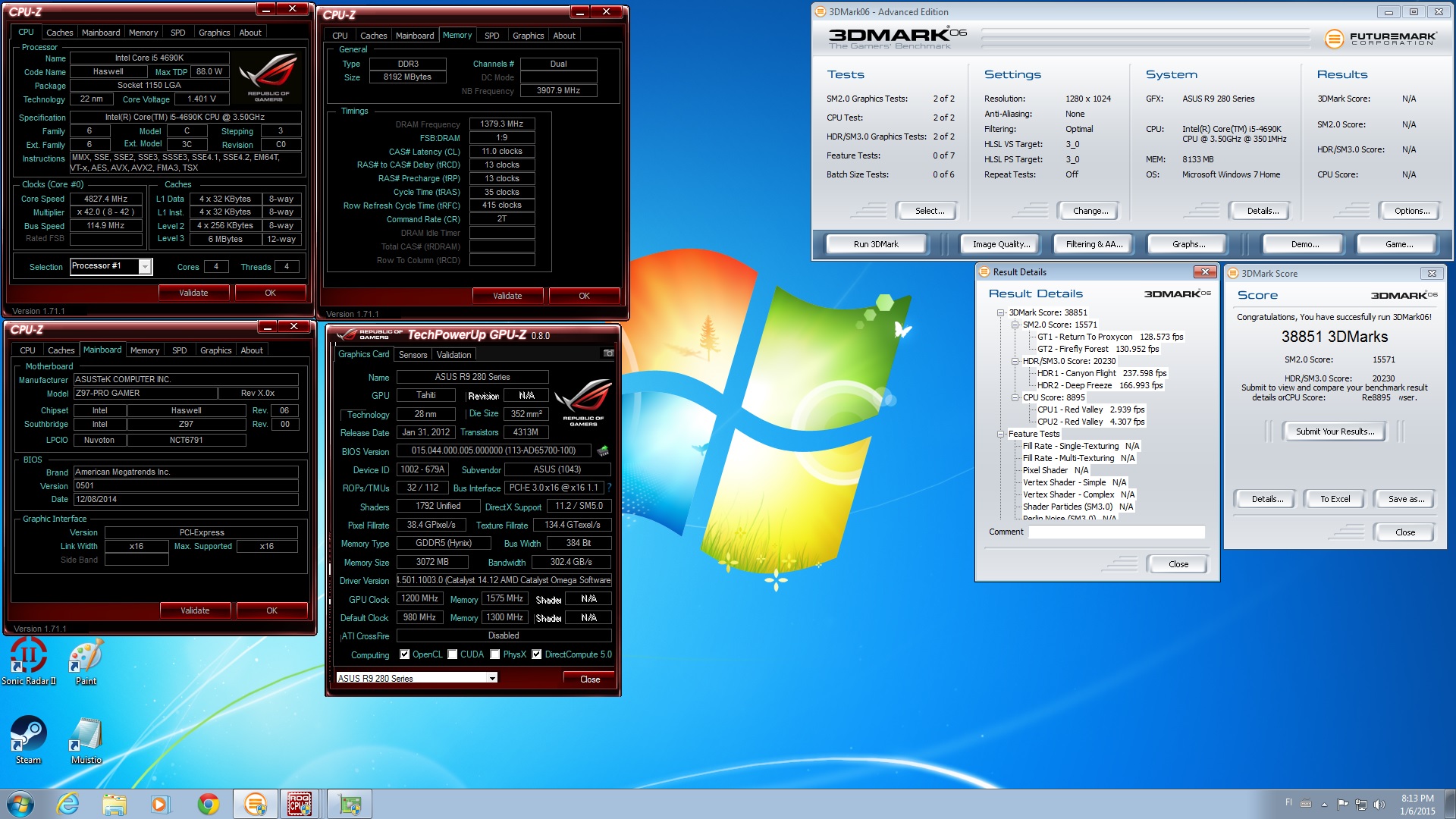Click the volume icon in system tray
This screenshot has height=819, width=1456.
(1379, 804)
